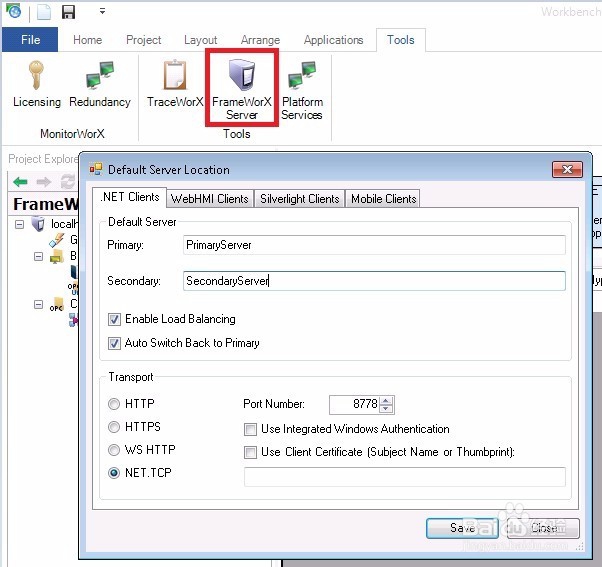Click the refresh icon in Project Explorer
Screen dimensions: 602x567
(x=68, y=182)
